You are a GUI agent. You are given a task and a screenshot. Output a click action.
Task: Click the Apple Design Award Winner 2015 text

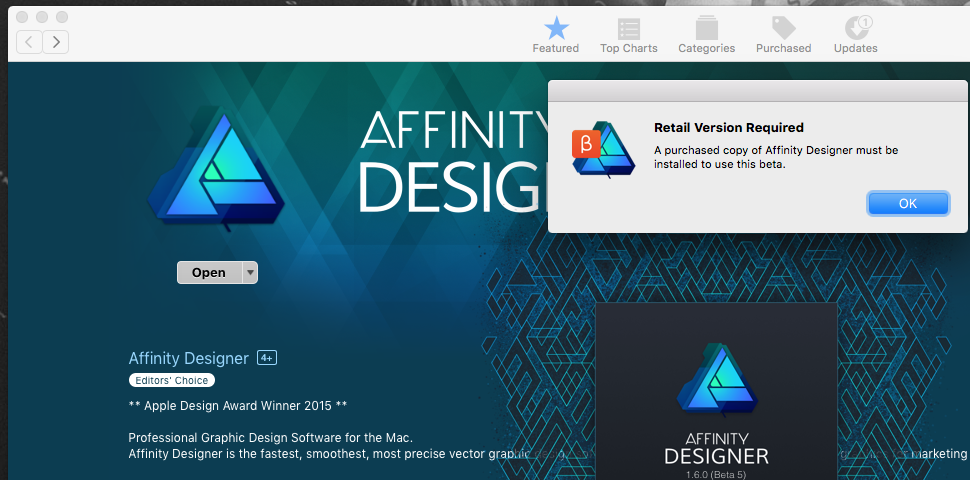(238, 406)
